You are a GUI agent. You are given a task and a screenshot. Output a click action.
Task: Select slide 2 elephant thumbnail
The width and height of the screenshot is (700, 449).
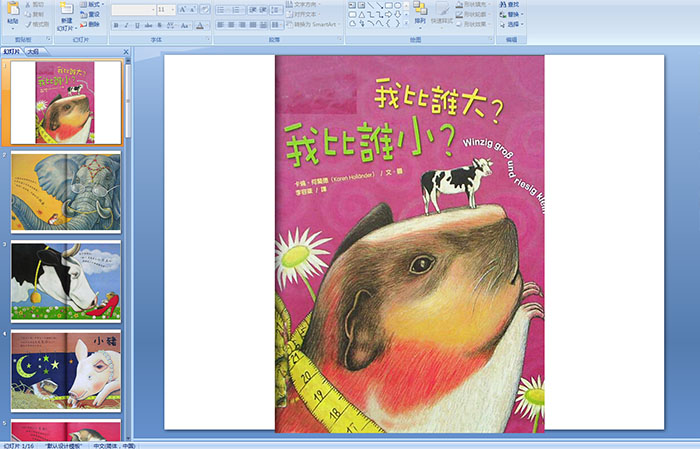click(x=66, y=192)
